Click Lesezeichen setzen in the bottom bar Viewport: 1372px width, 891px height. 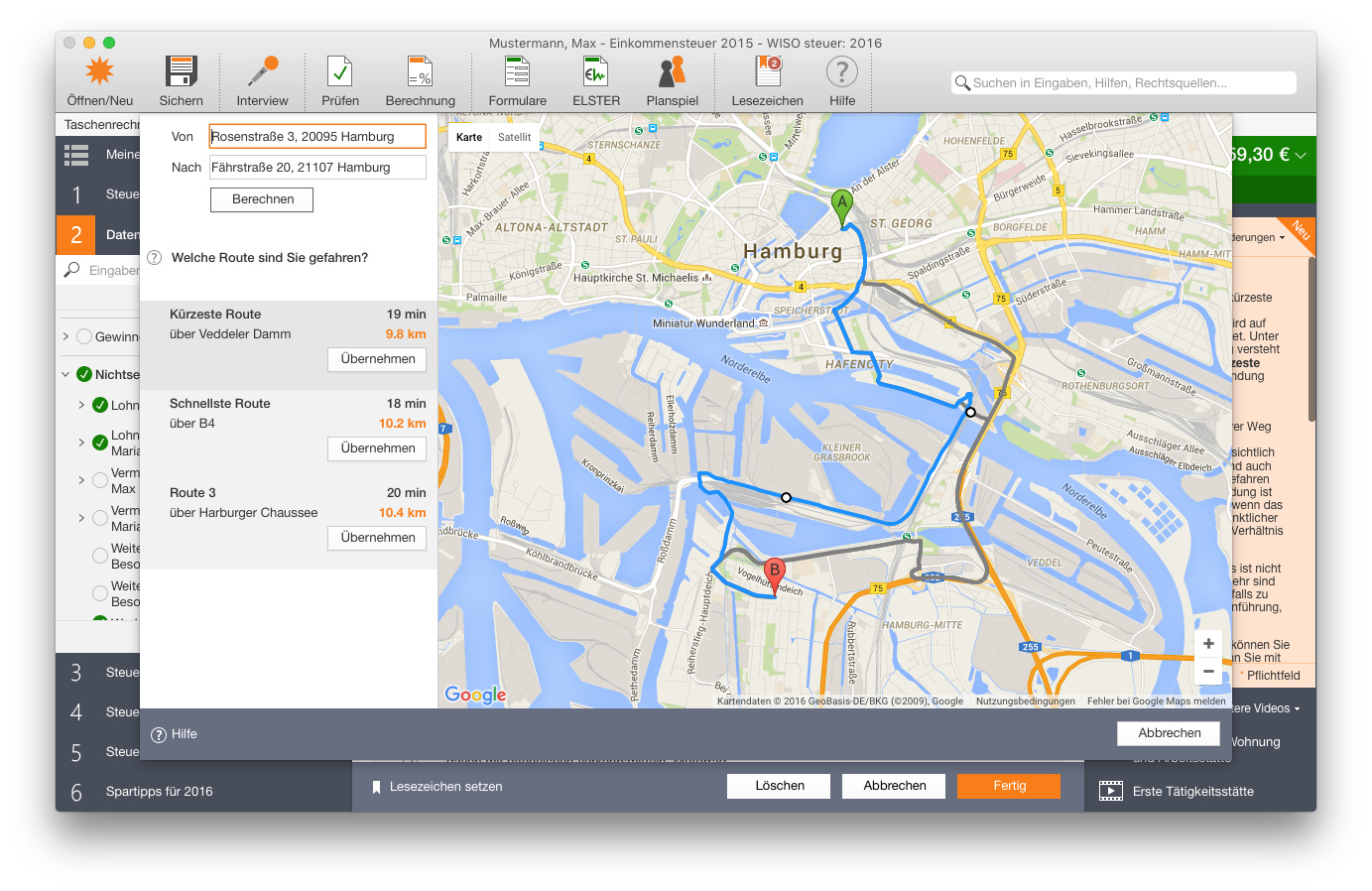tap(445, 787)
